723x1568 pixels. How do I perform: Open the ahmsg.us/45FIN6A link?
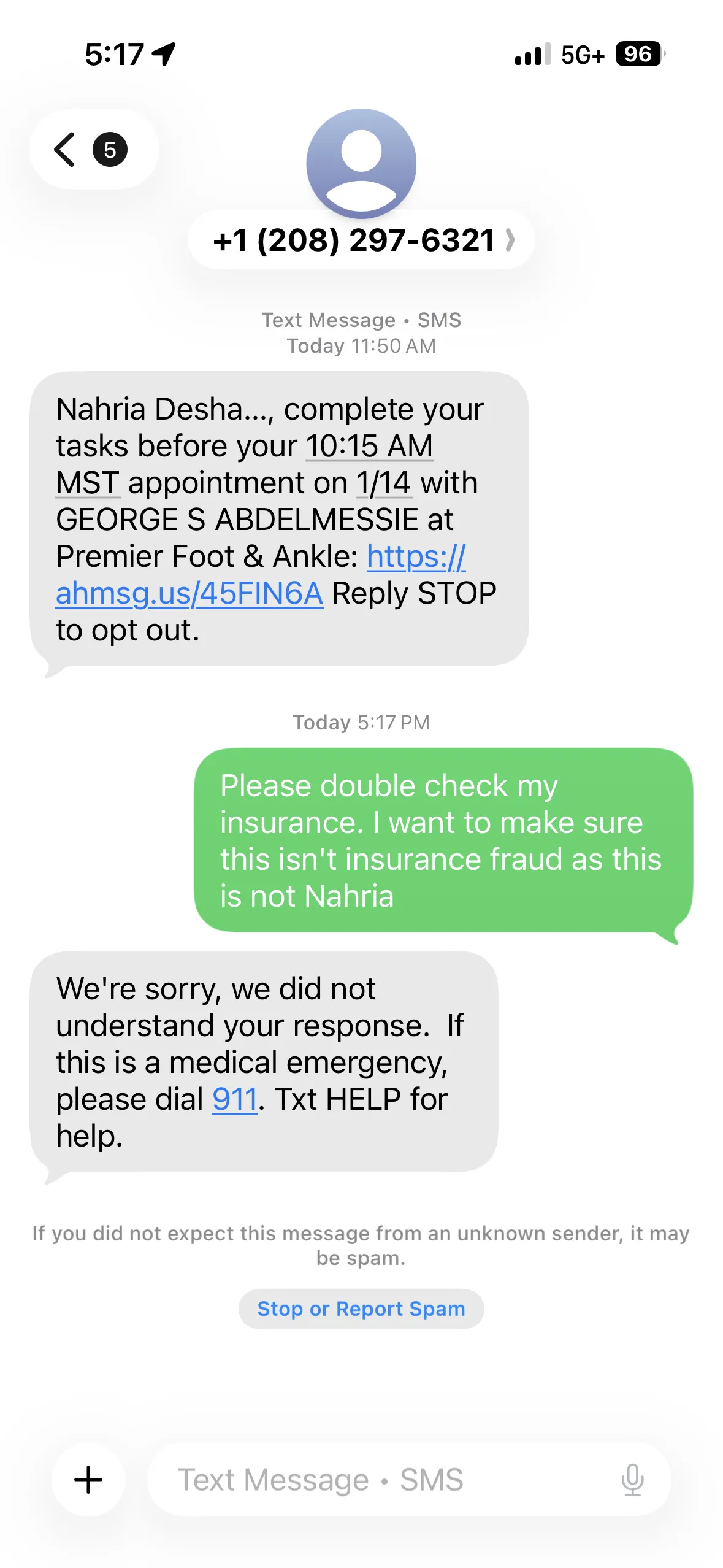point(189,594)
